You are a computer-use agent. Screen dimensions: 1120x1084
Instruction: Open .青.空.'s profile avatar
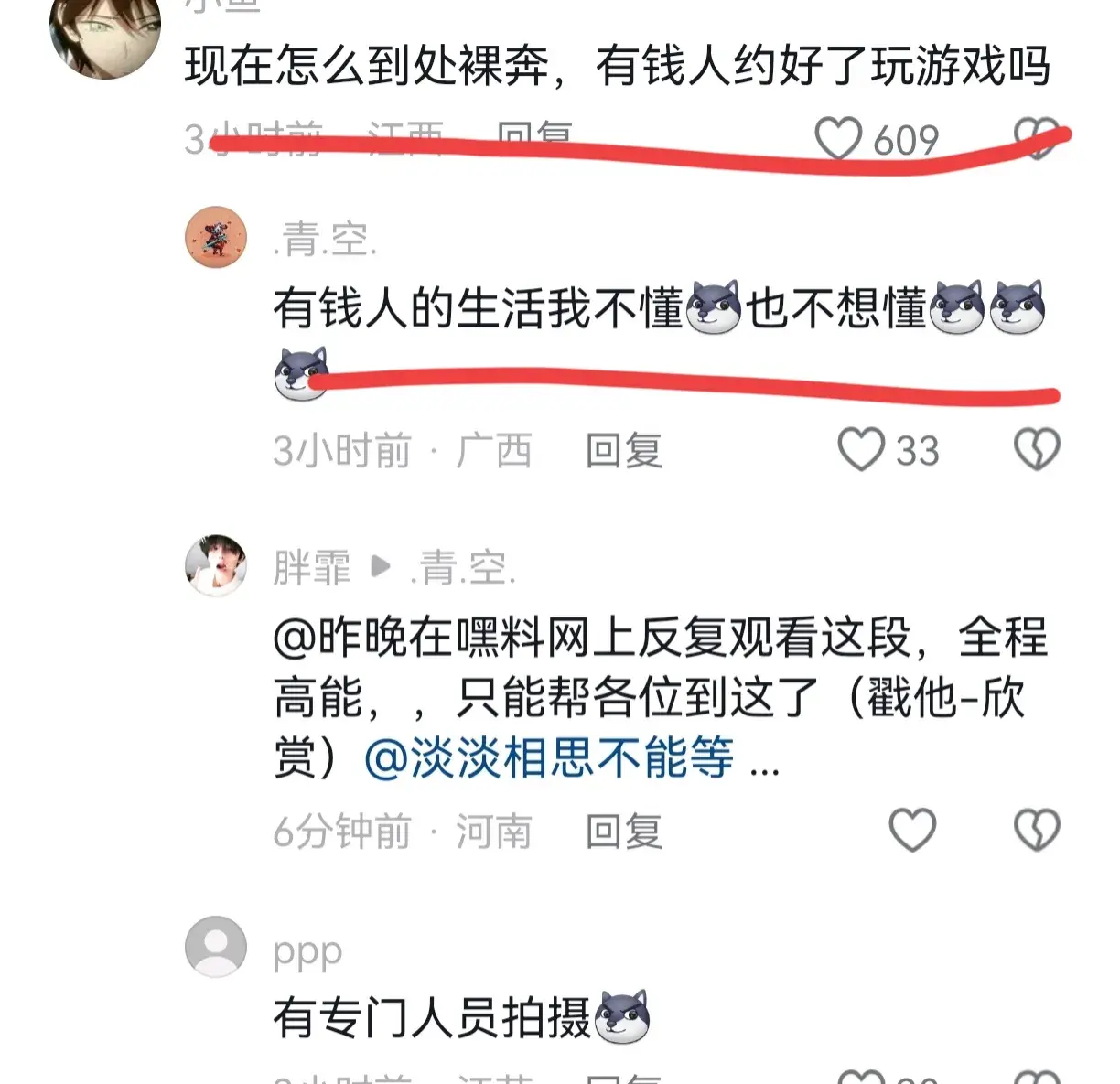click(x=216, y=237)
